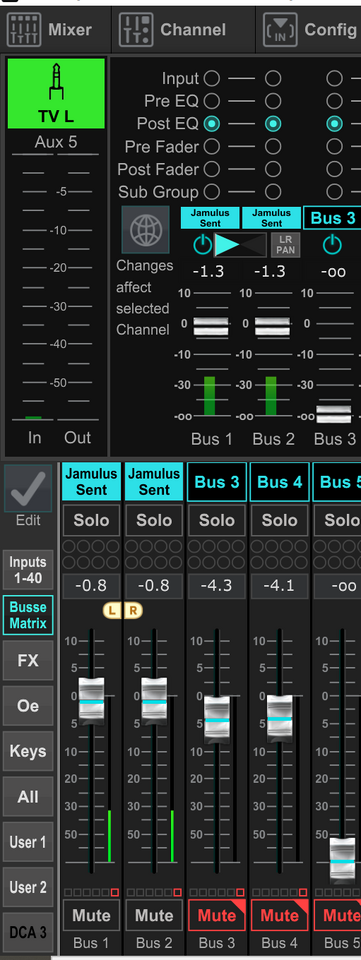Unmute Bus 3 channel
This screenshot has height=960, width=361.
[x=217, y=915]
